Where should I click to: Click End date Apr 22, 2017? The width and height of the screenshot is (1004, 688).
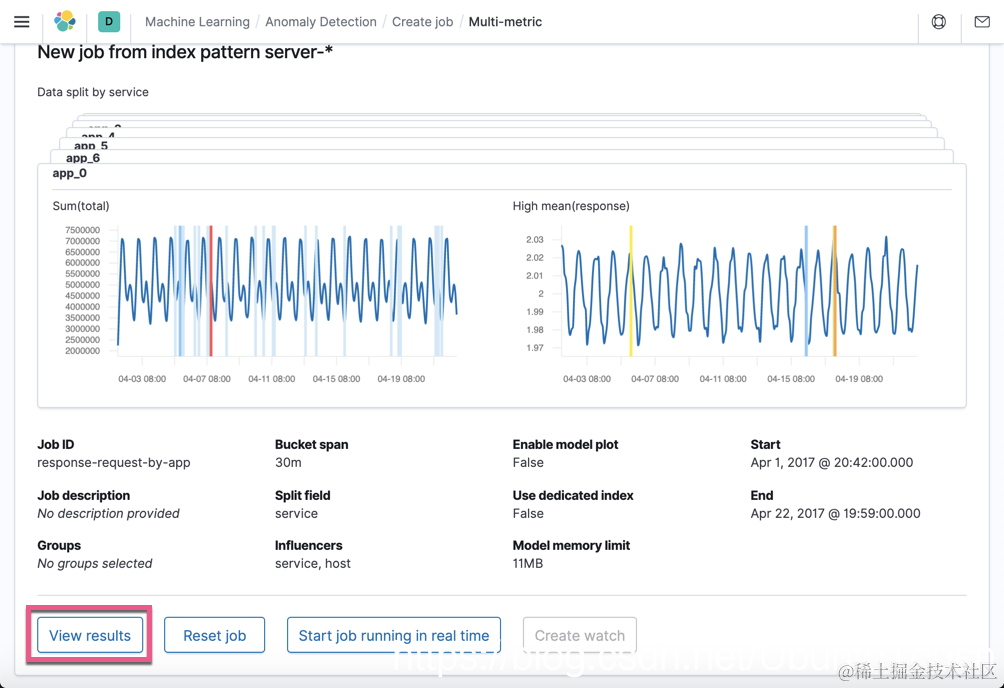[x=836, y=513]
